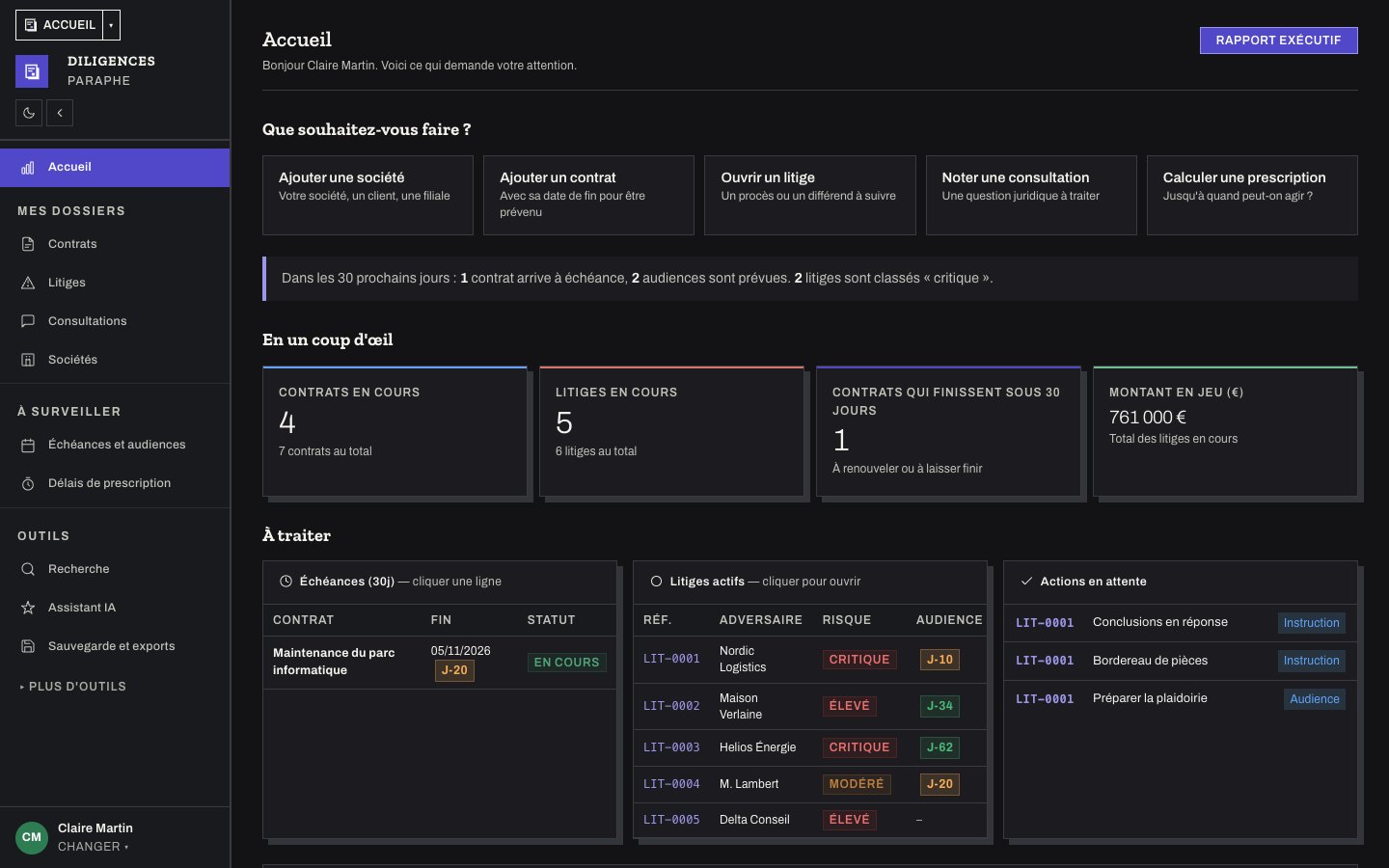
Task: Click the Sociétés building icon
Action: pyautogui.click(x=28, y=360)
